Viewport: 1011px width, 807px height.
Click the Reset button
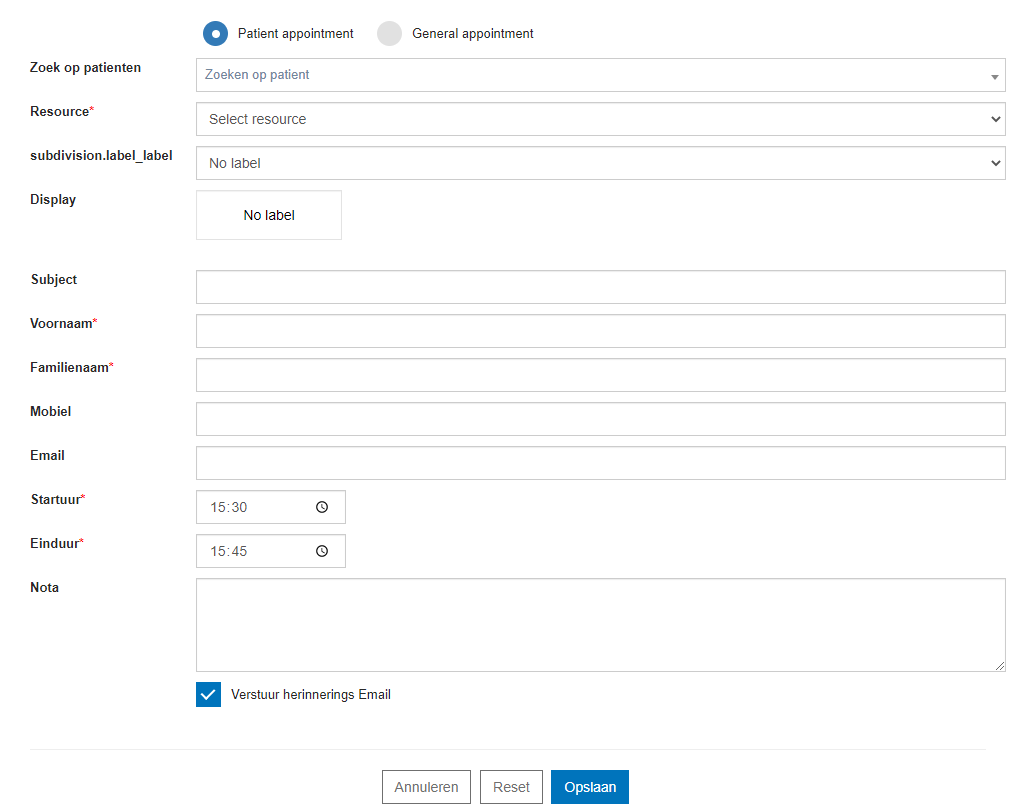511,787
